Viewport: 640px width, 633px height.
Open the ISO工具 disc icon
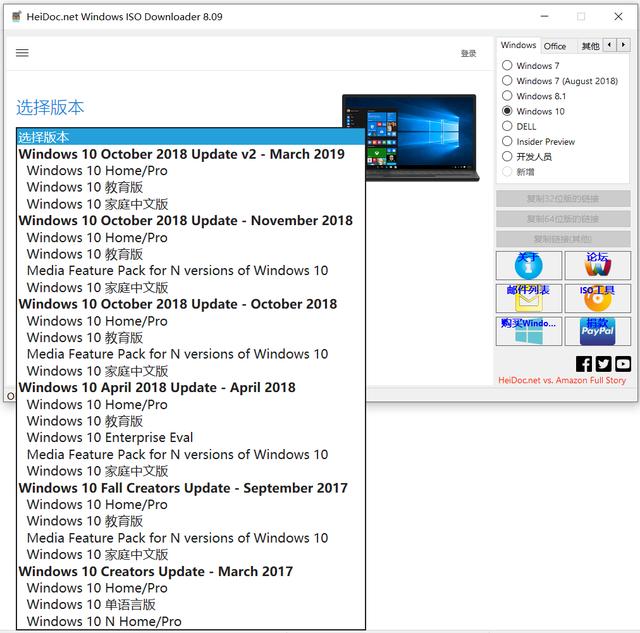point(597,298)
